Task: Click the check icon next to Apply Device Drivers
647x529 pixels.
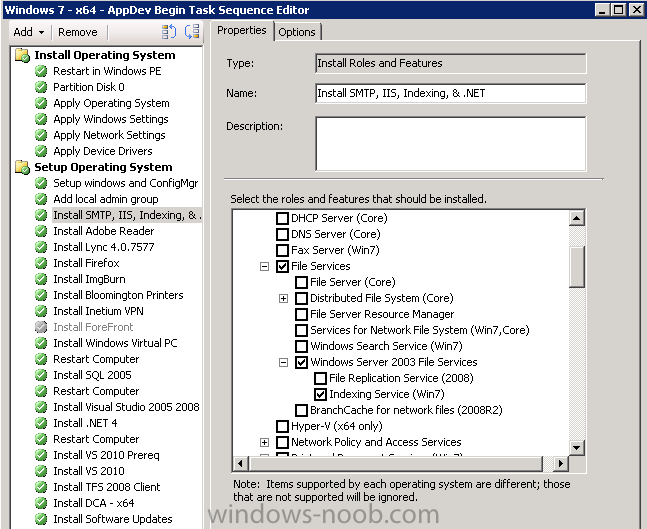Action: pos(41,151)
